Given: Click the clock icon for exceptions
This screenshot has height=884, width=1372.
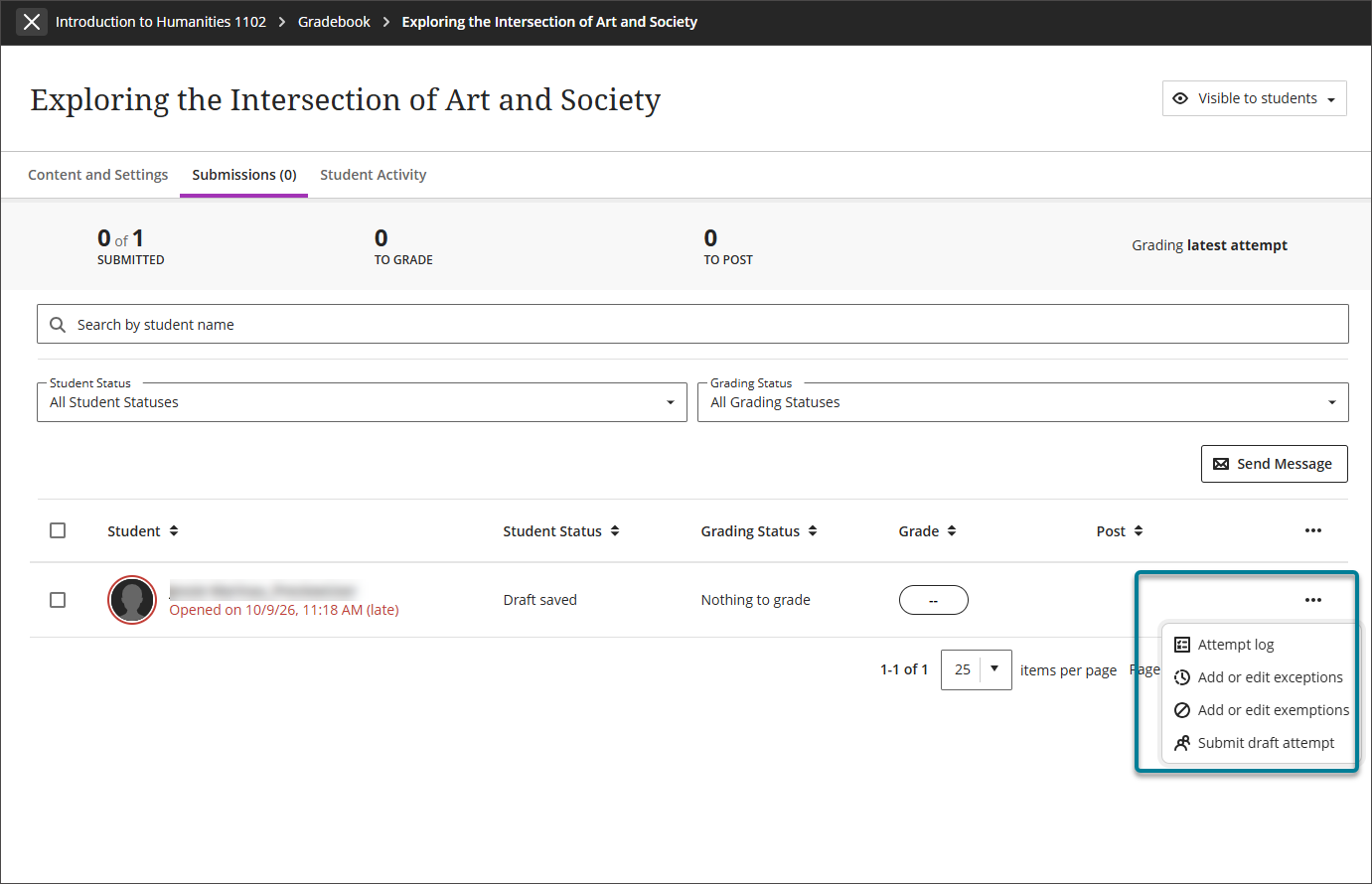Looking at the screenshot, I should (1182, 677).
